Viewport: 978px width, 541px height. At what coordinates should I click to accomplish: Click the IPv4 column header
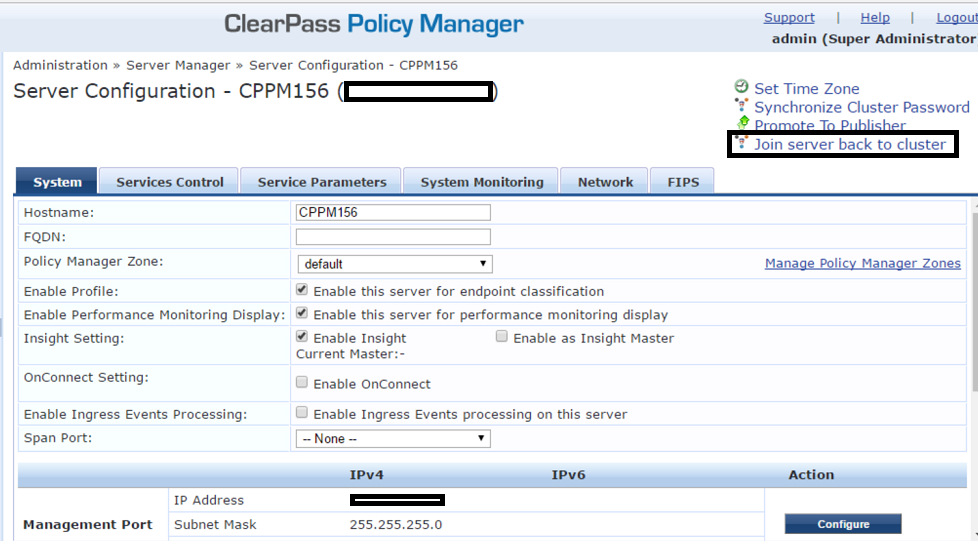(367, 475)
